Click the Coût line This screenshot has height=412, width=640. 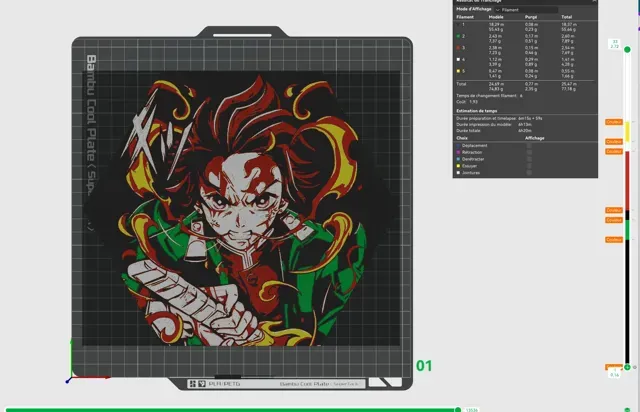click(x=467, y=102)
